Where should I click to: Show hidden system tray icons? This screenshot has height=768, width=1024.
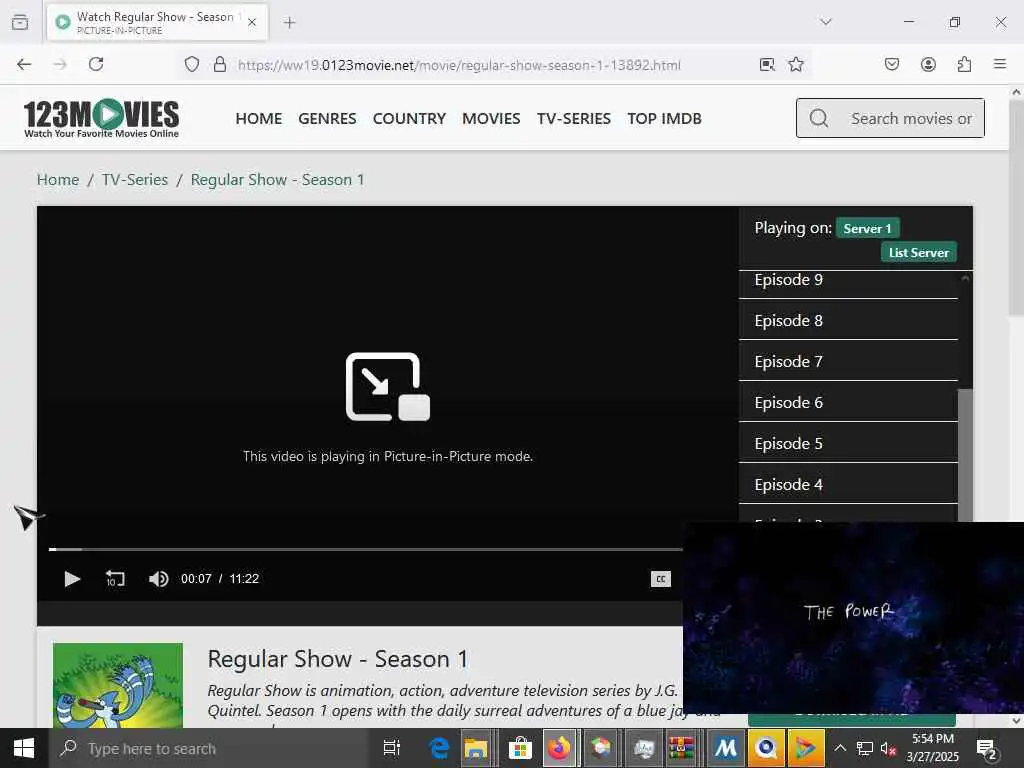[840, 748]
